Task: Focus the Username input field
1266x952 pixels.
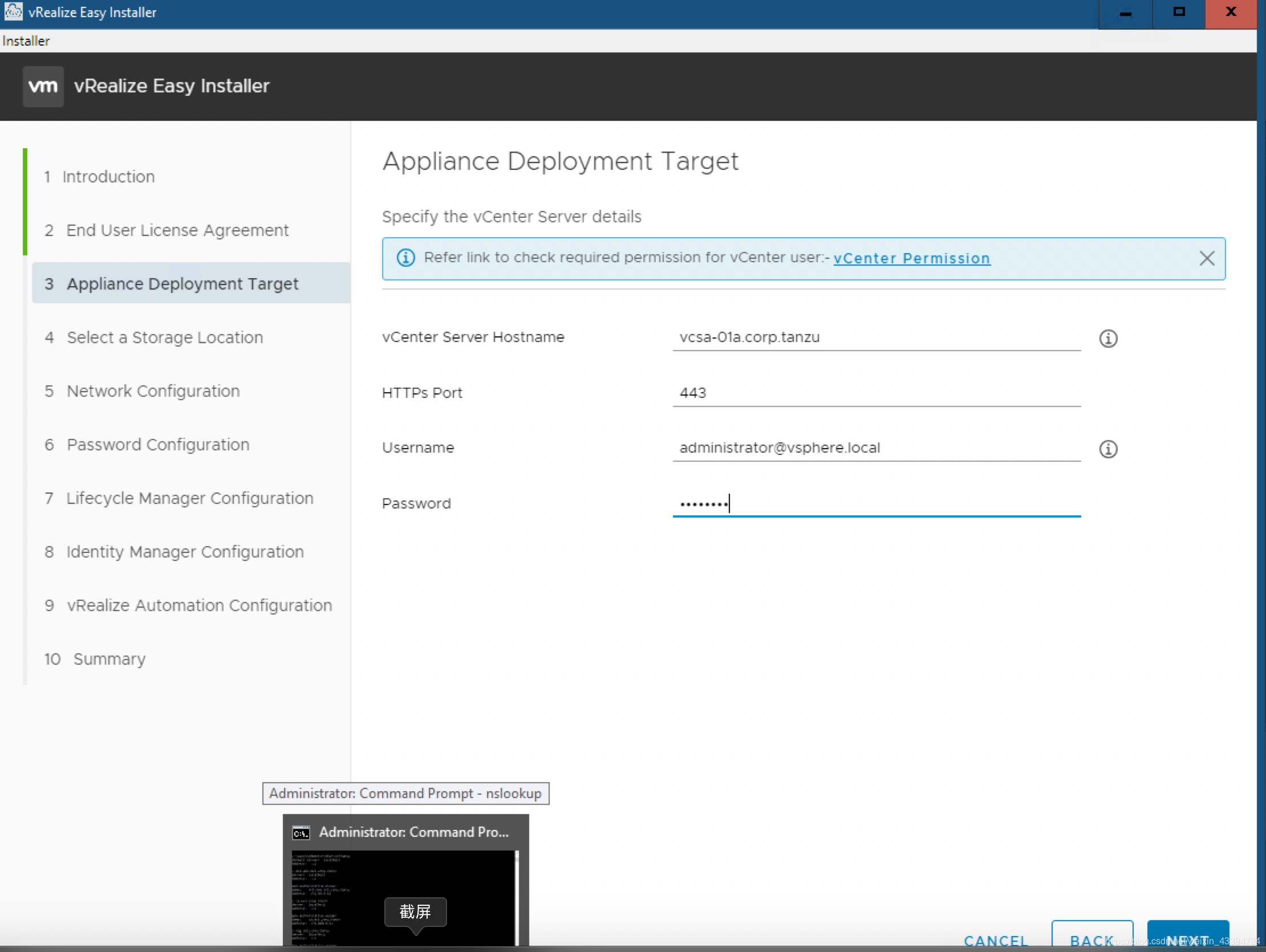Action: tap(876, 448)
